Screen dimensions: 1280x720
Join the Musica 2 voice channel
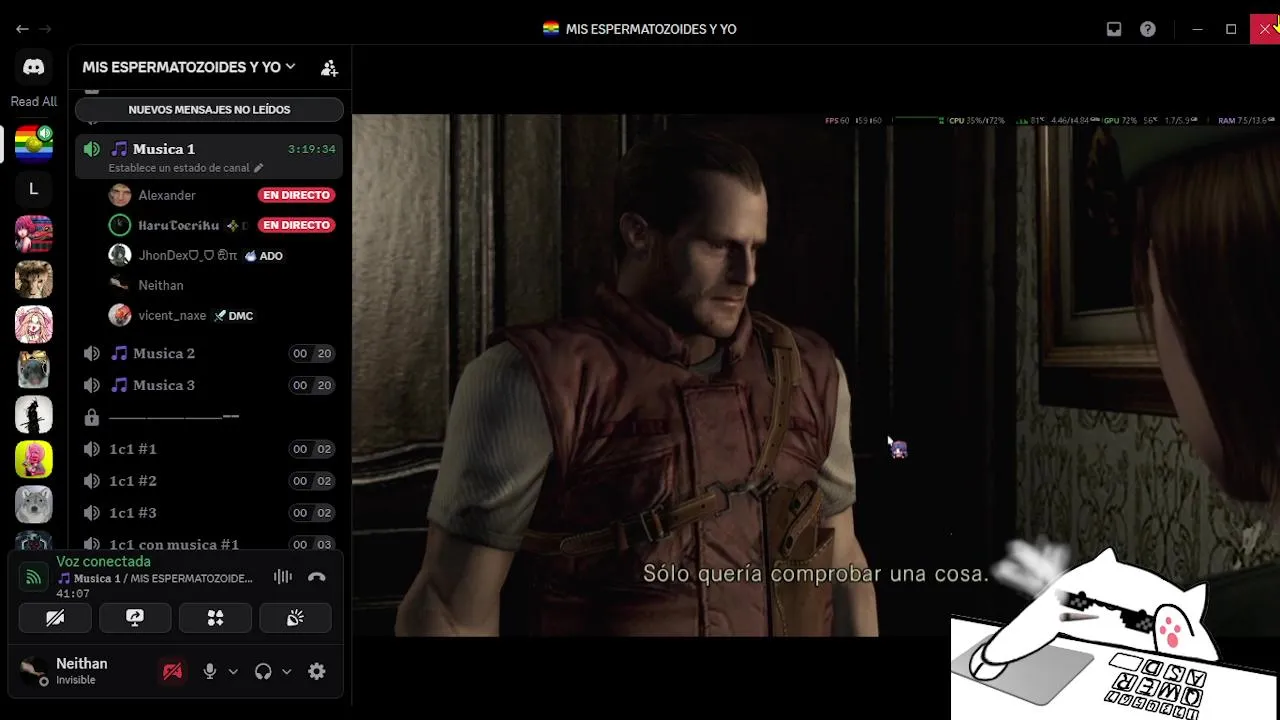[x=209, y=353]
